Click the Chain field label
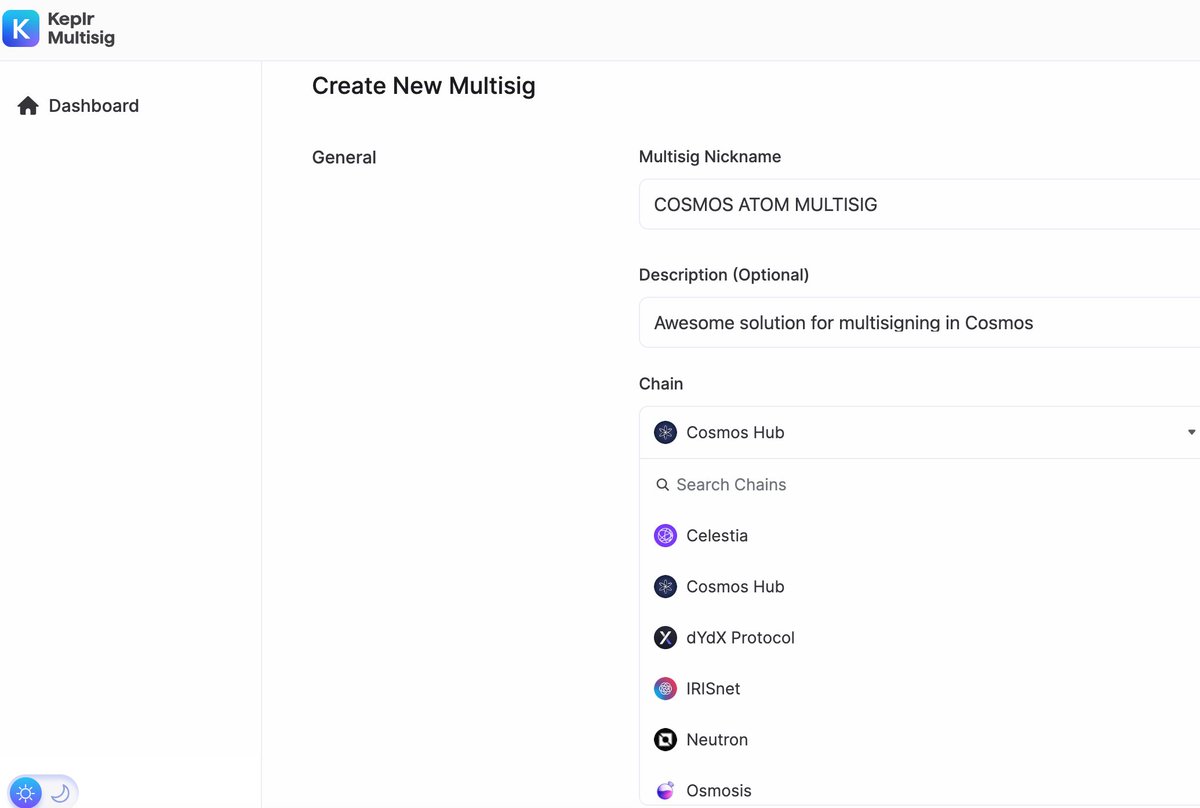This screenshot has height=808, width=1200. point(661,384)
